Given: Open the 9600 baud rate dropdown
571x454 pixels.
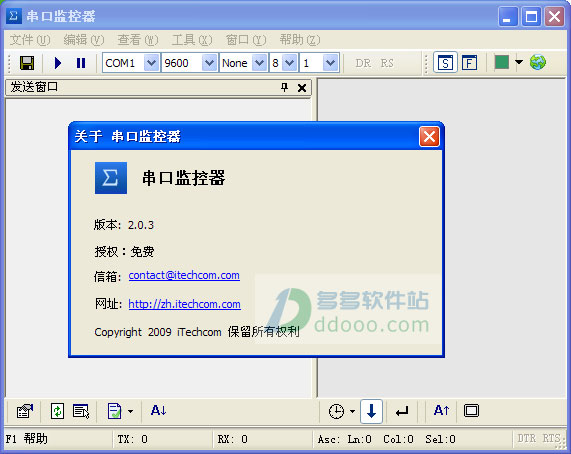Looking at the screenshot, I should click(209, 63).
